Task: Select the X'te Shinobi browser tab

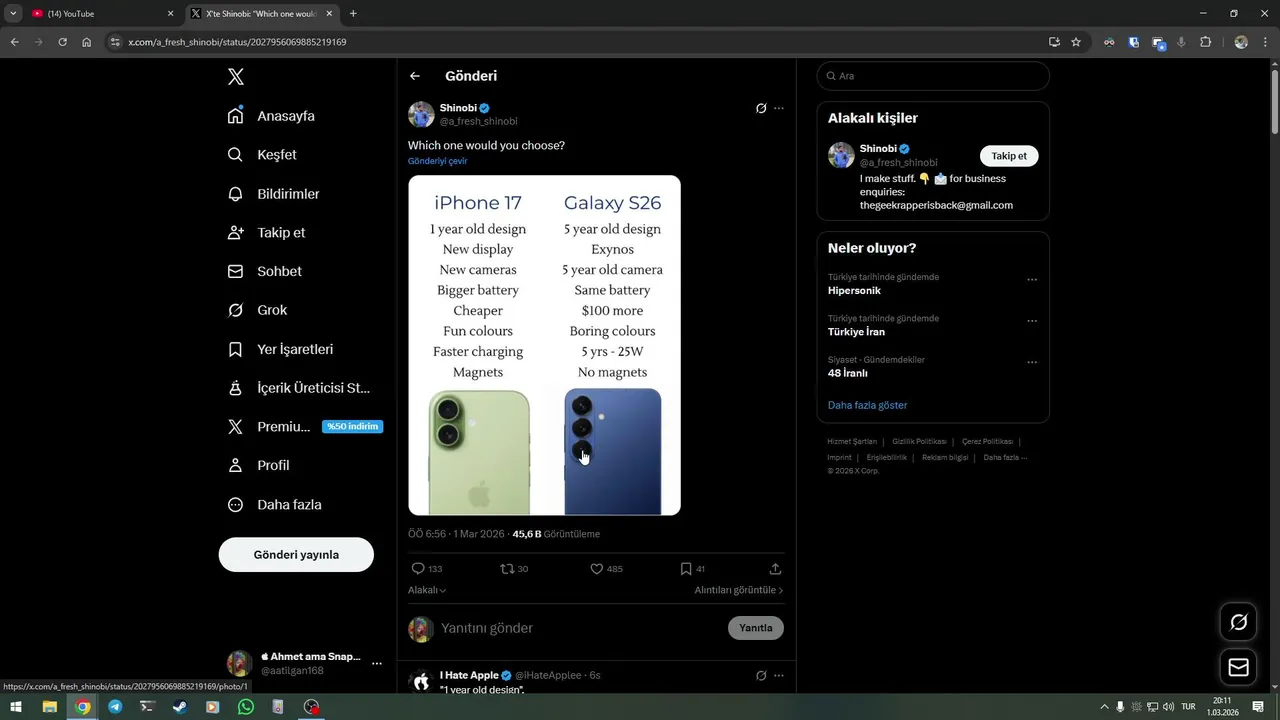Action: click(x=260, y=14)
